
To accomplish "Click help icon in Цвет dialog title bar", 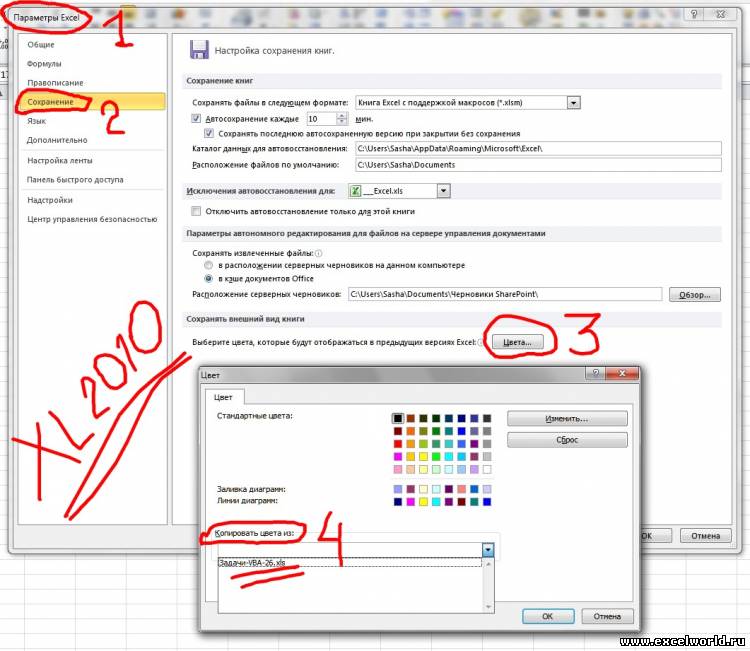I will 596,373.
